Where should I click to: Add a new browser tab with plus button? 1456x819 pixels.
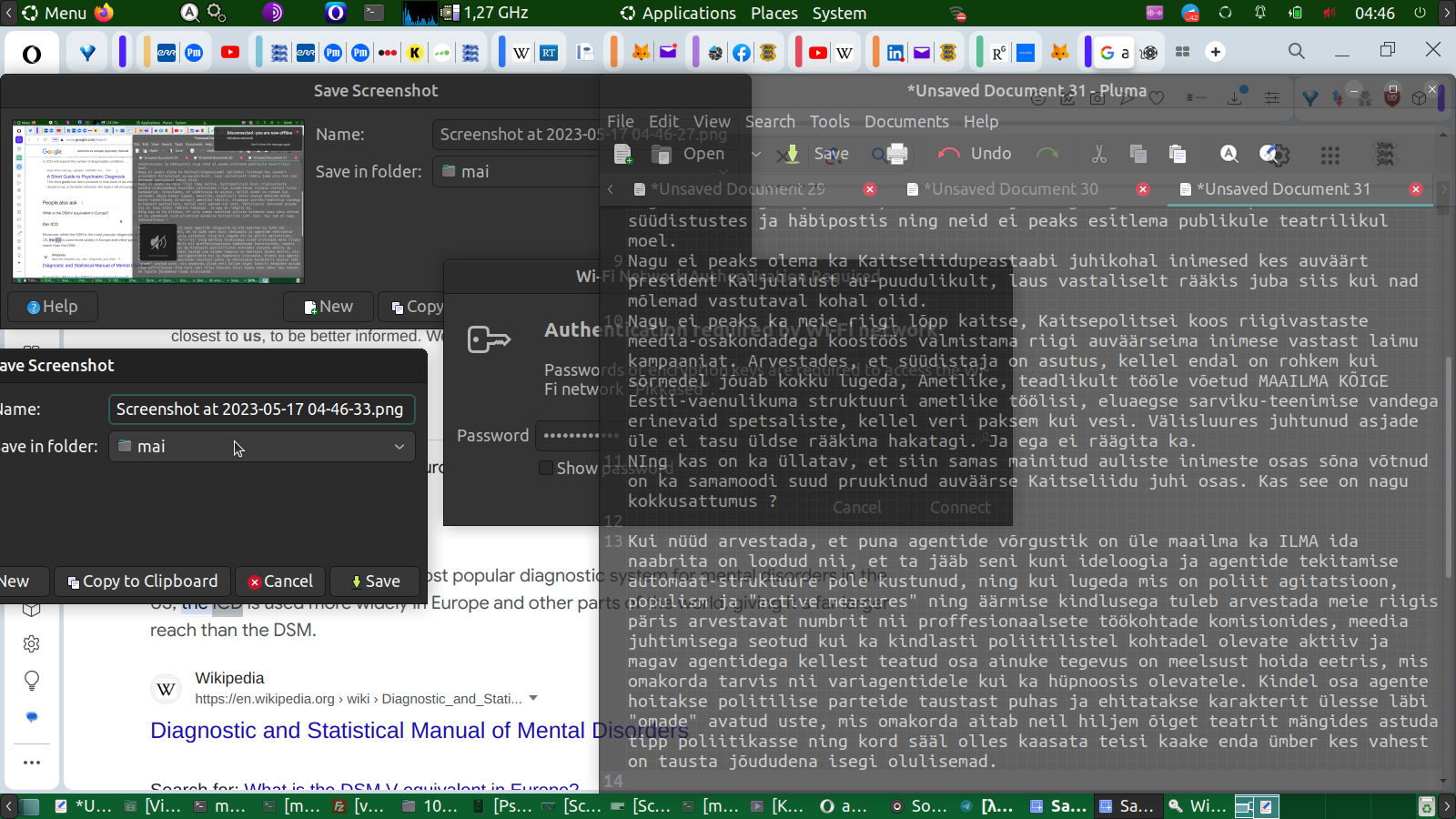[1216, 52]
